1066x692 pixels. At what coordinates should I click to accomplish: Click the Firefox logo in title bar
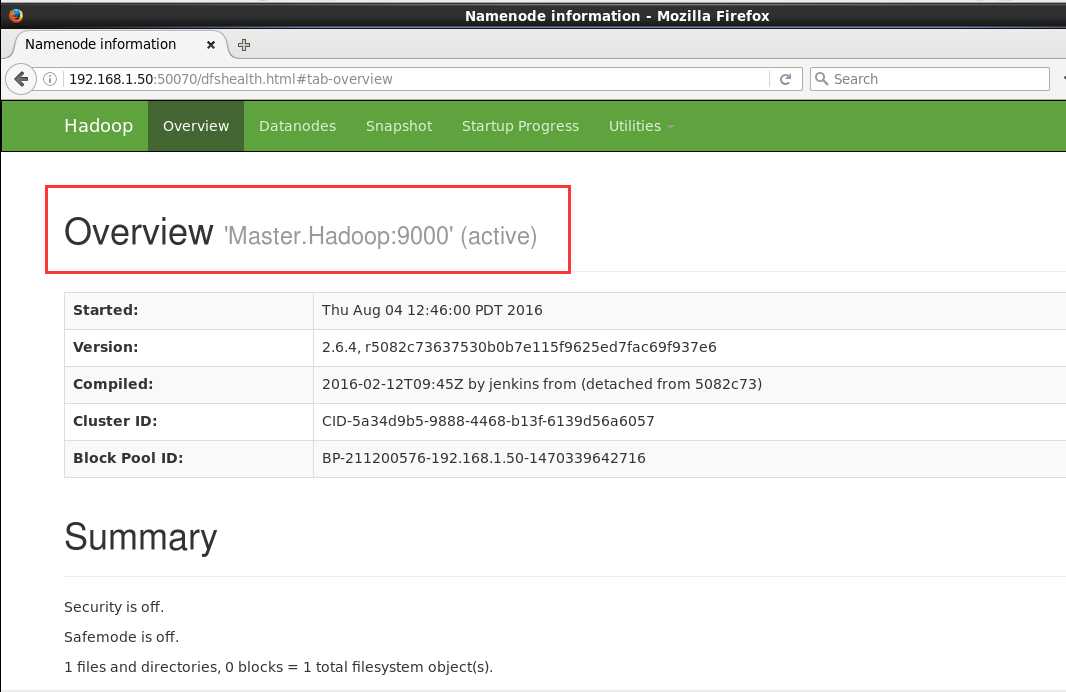pos(16,15)
